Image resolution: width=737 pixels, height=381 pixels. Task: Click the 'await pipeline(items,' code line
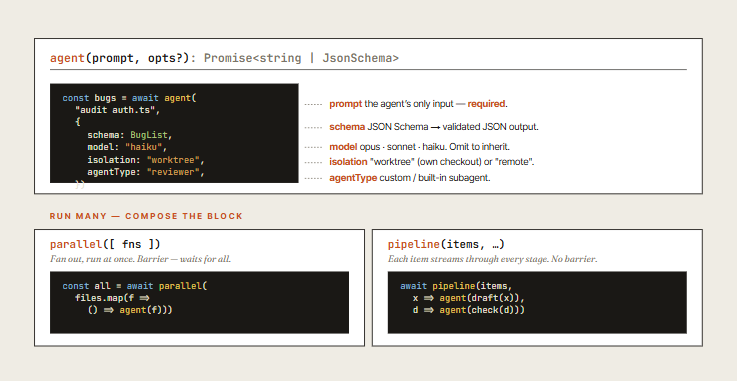click(456, 286)
